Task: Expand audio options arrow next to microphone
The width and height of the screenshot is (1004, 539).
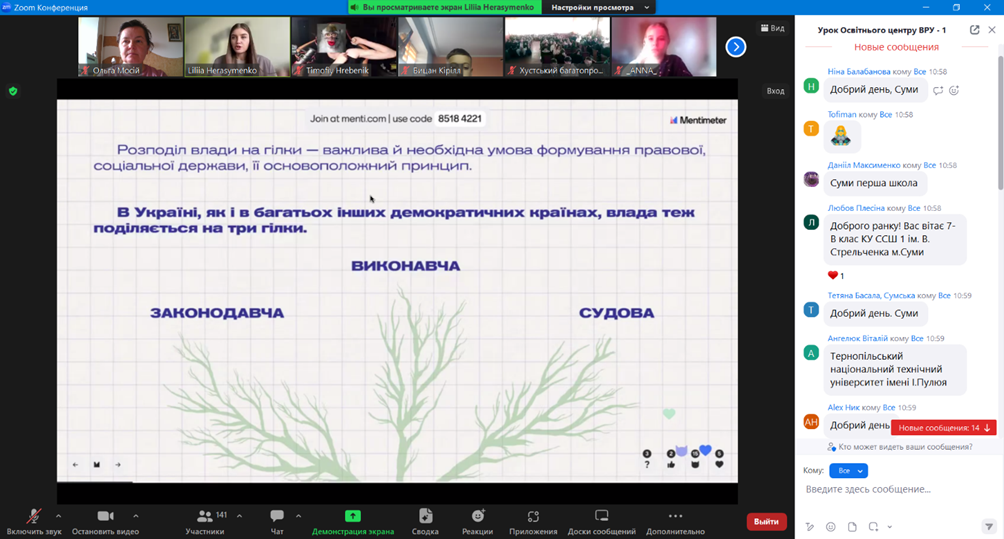Action: coord(58,516)
